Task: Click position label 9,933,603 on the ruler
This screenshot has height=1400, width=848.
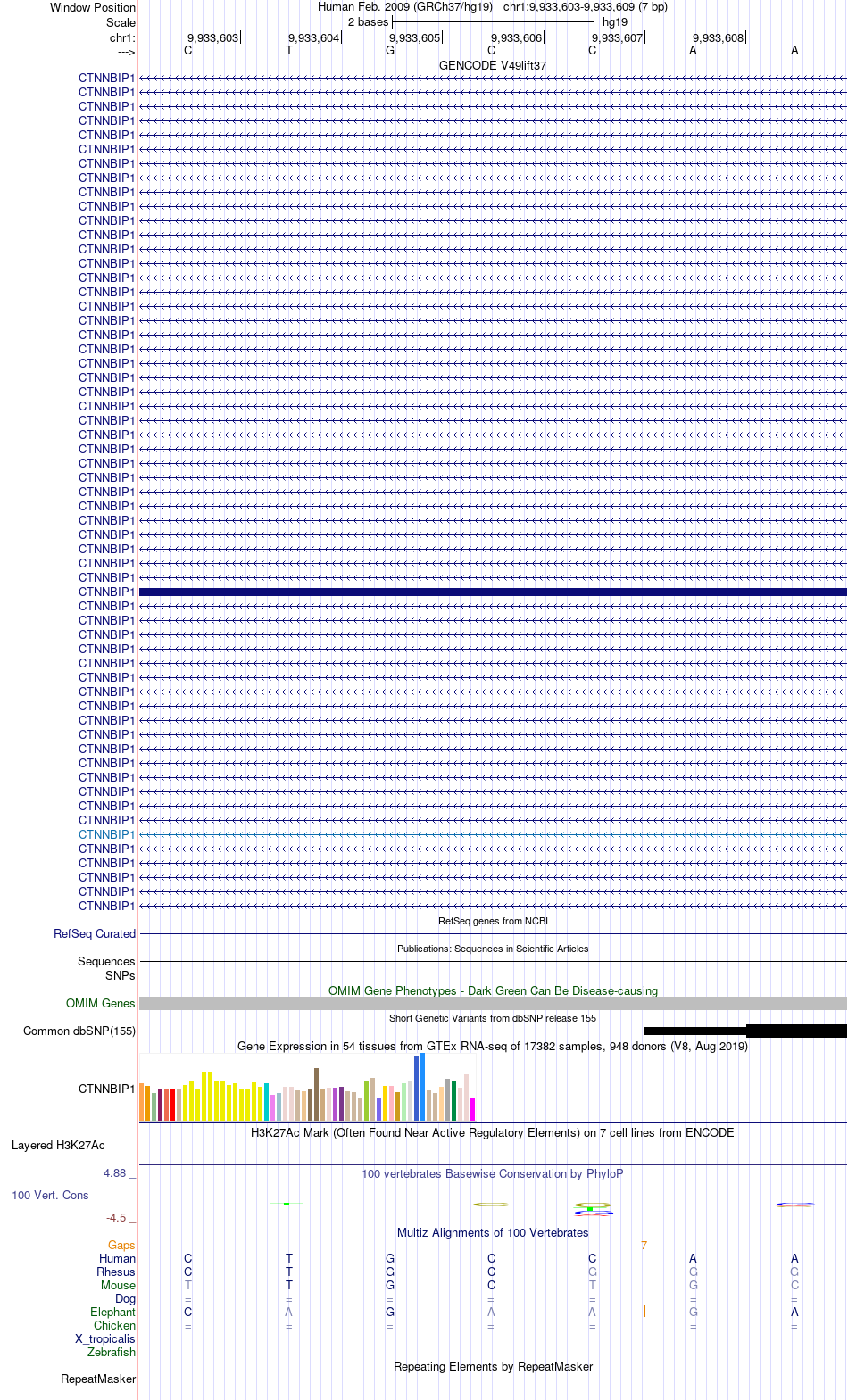Action: tap(213, 37)
